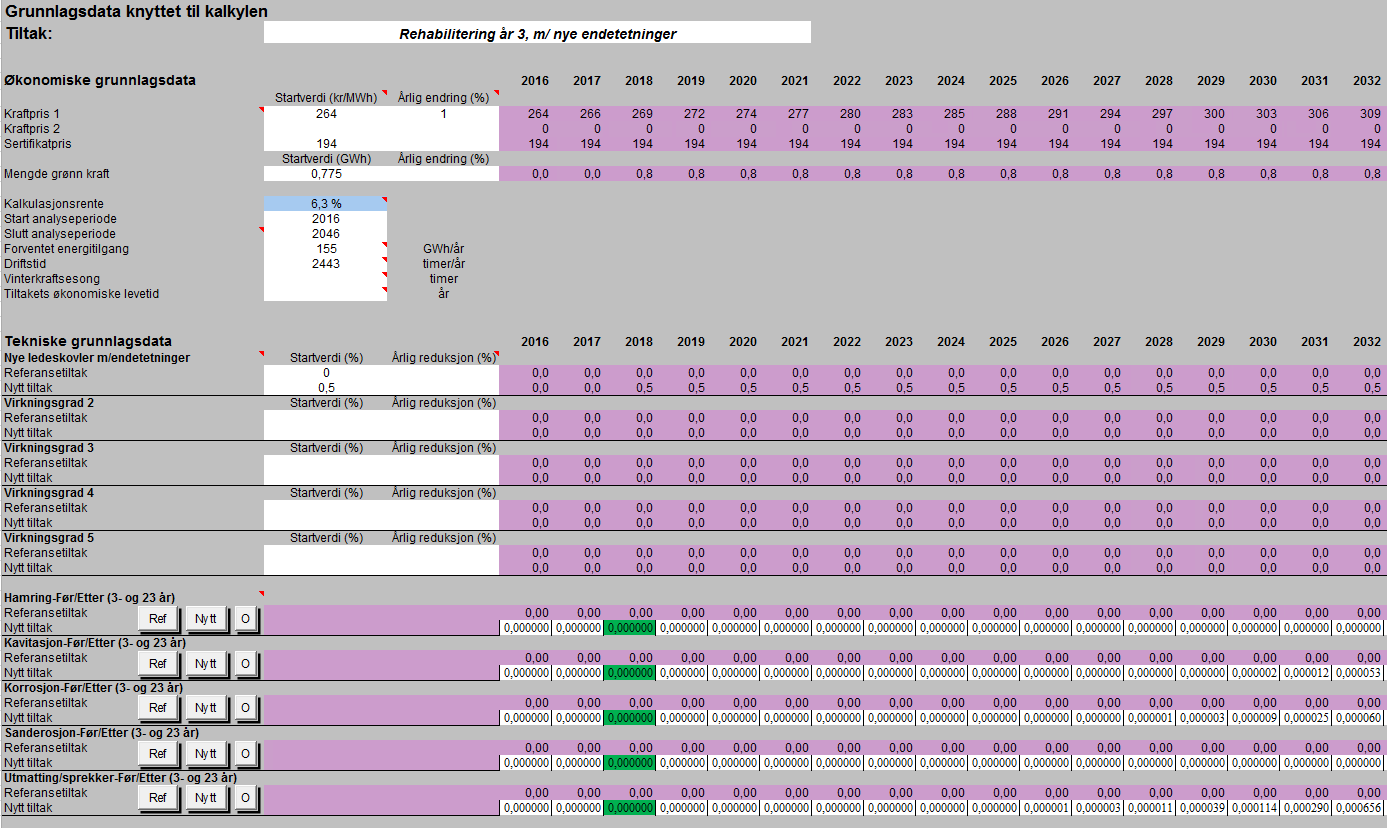Select the Mengde grønn kraft cell 0,775
Viewport: 1387px width, 828px height.
[325, 174]
